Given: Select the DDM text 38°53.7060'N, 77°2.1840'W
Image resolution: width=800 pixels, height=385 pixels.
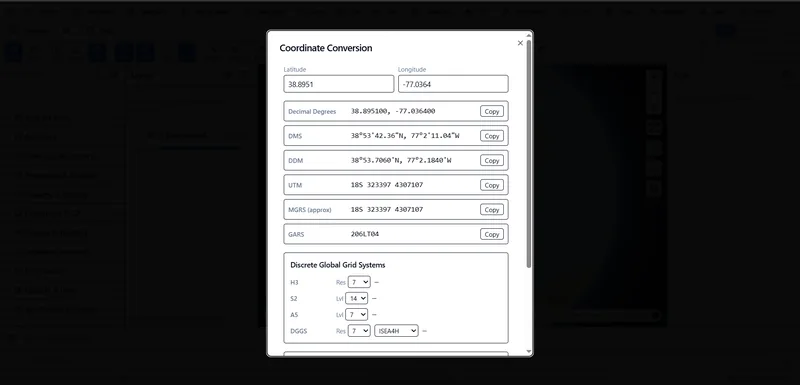Looking at the screenshot, I should click(401, 161).
